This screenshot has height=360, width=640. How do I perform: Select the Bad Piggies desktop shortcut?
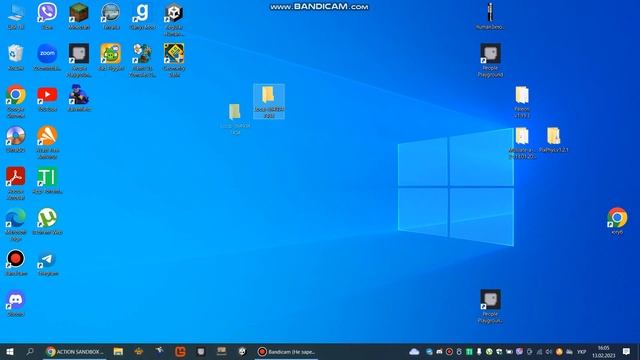(111, 57)
